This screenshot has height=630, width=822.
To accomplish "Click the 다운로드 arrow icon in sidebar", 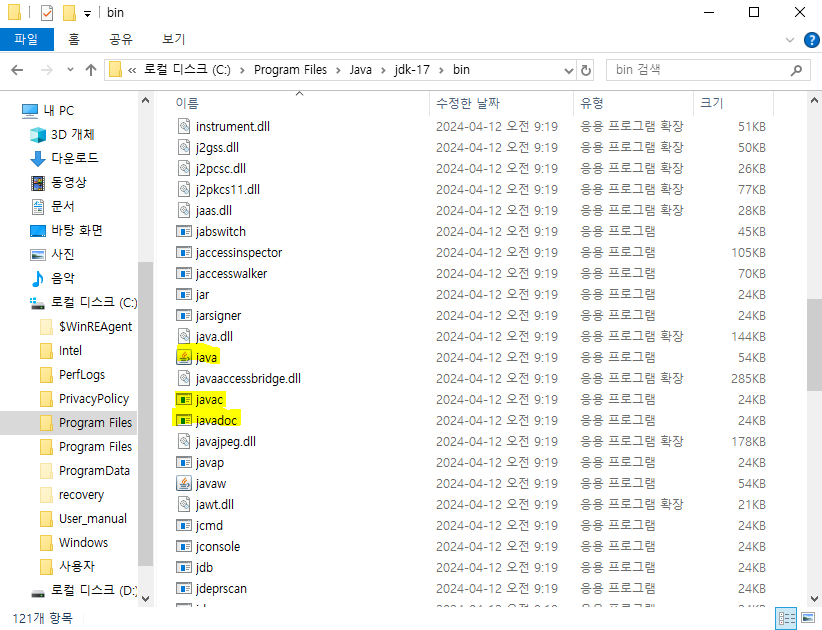I will tap(38, 158).
